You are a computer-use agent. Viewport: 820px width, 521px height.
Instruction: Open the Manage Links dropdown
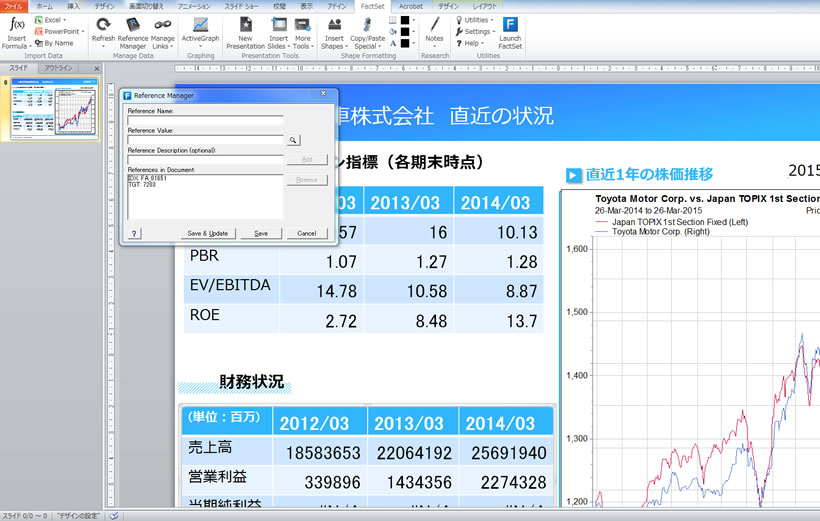162,32
